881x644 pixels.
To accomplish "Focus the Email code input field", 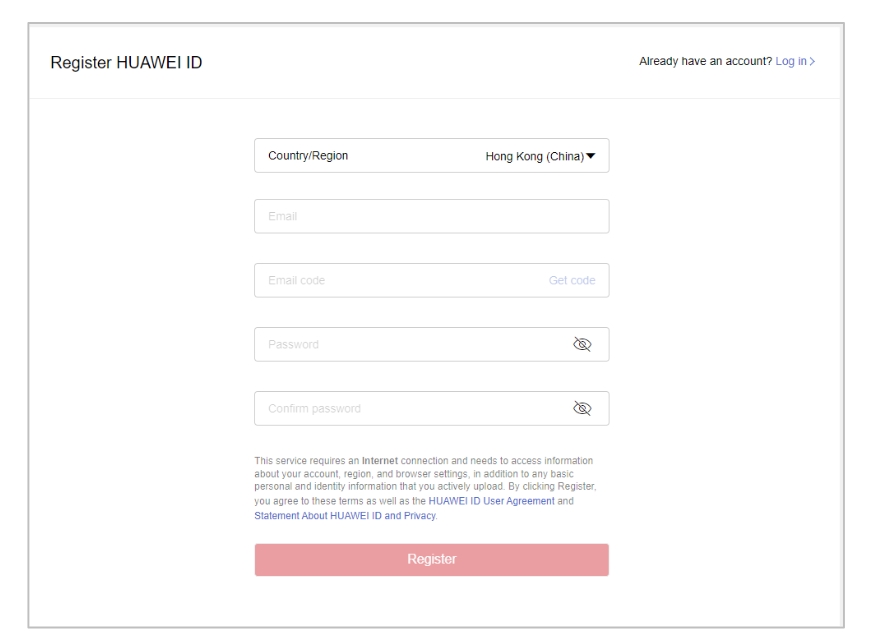I will [x=399, y=280].
